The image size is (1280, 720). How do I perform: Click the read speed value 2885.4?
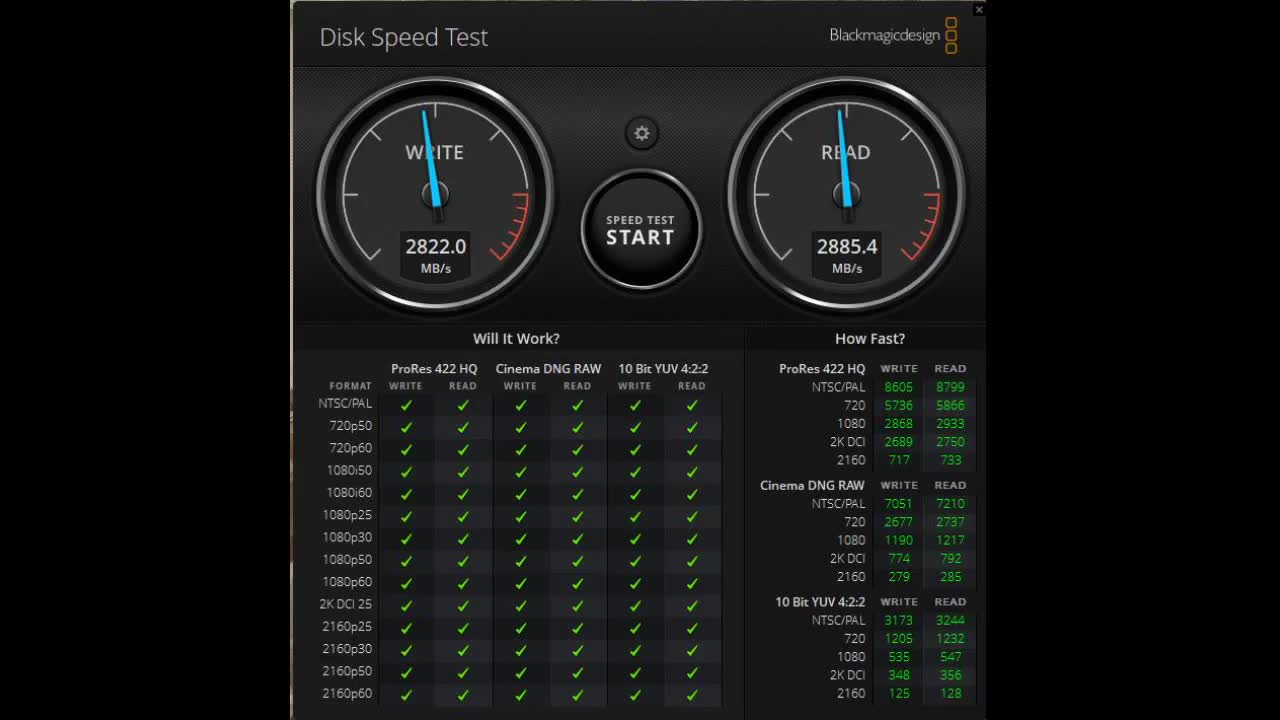[847, 246]
